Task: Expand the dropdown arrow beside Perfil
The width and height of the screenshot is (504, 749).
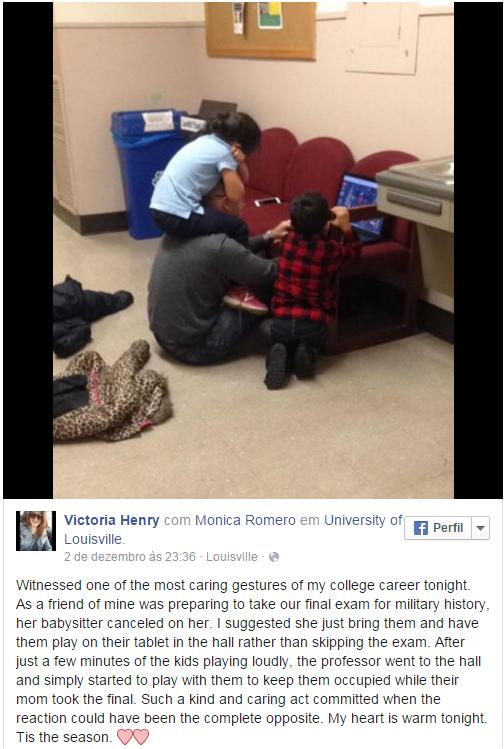Action: coord(480,528)
